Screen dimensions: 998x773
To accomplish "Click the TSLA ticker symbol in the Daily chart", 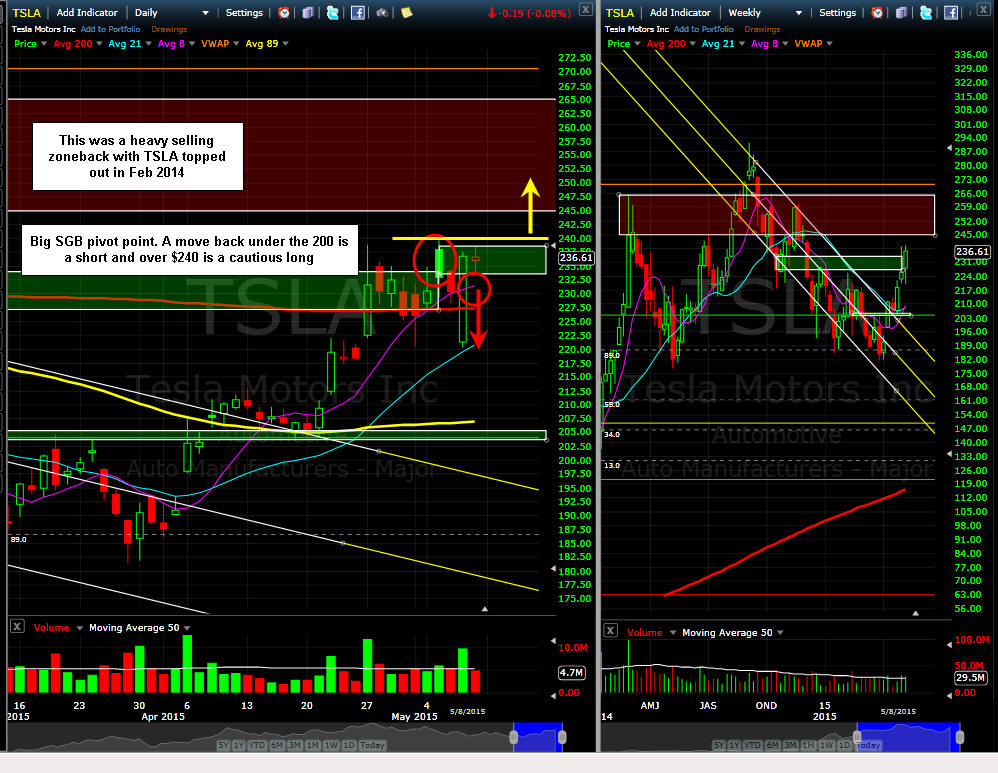I will [27, 13].
